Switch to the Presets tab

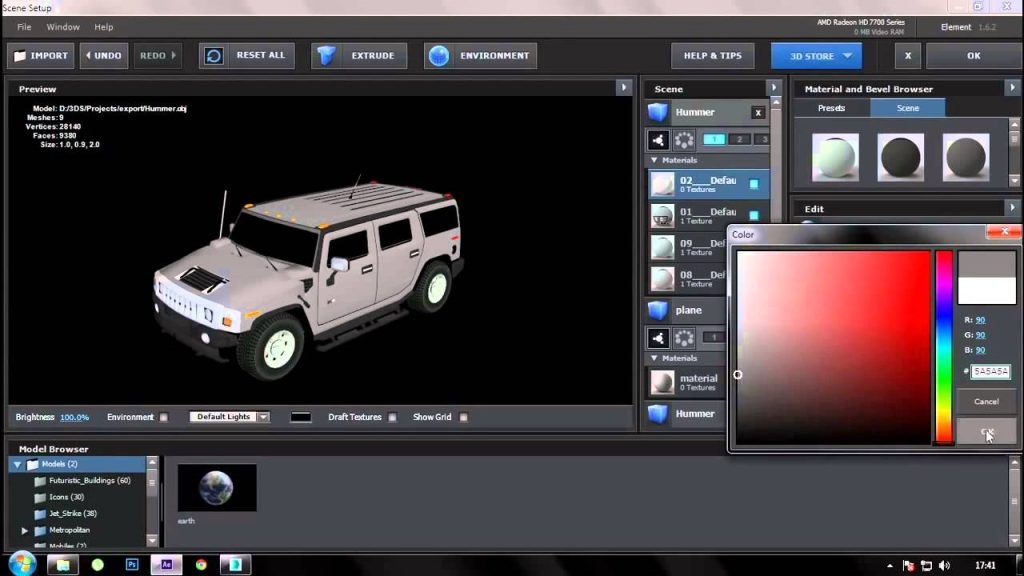[x=831, y=108]
